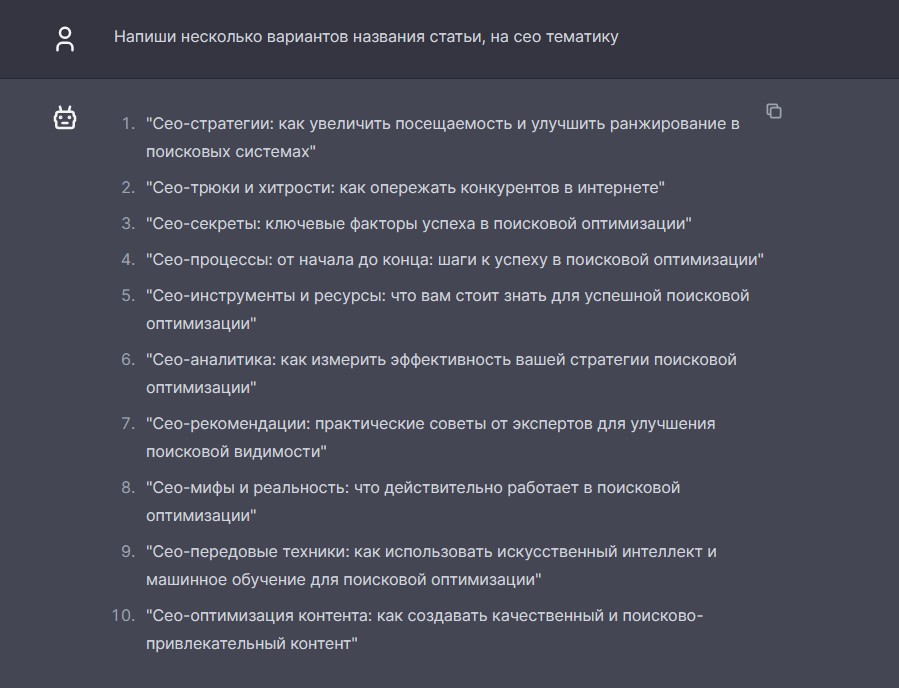
Task: Click the "Сео-секреты" title suggestion
Action: [x=418, y=224]
